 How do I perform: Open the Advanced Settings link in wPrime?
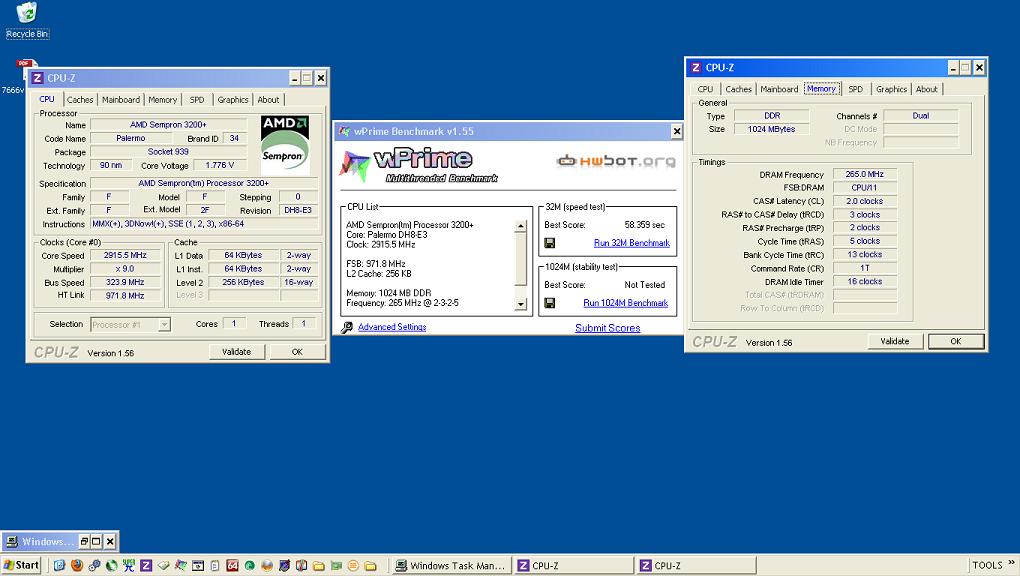[392, 327]
